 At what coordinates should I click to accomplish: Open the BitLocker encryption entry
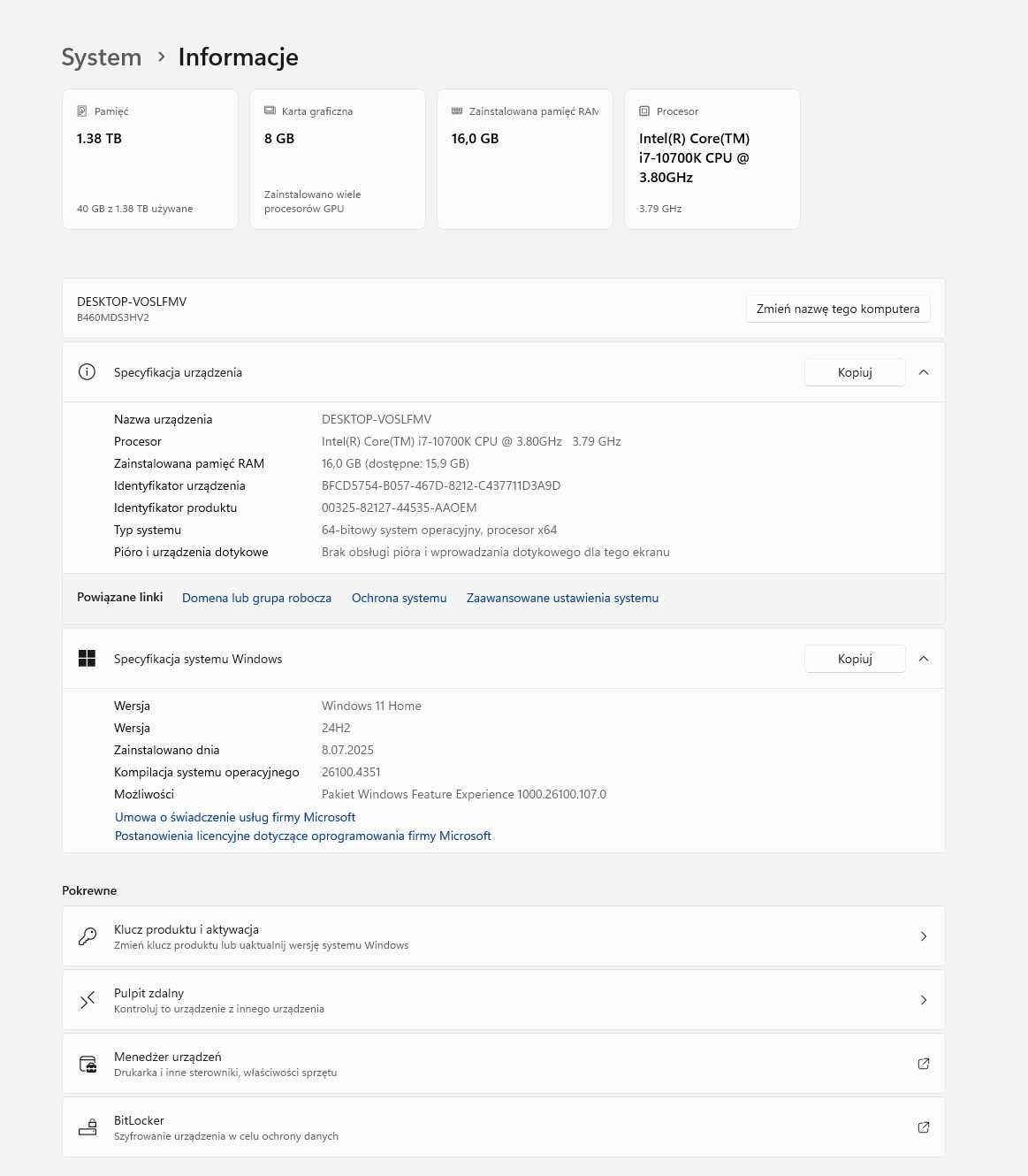504,1127
